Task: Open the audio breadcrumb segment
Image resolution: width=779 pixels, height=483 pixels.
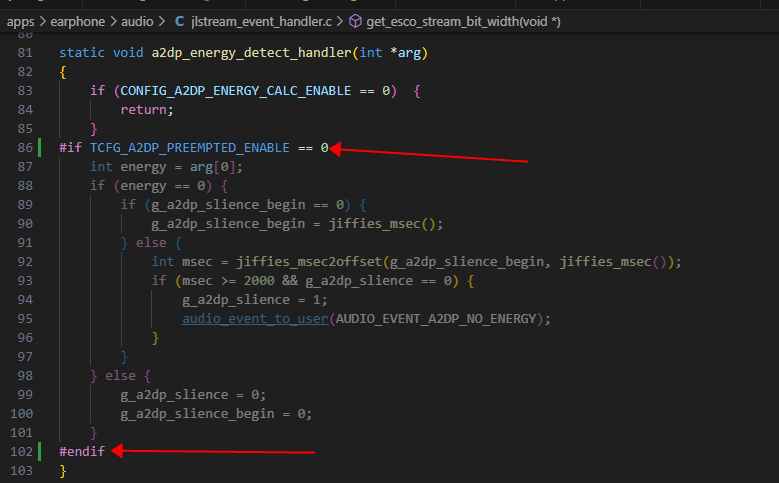Action: click(x=137, y=22)
